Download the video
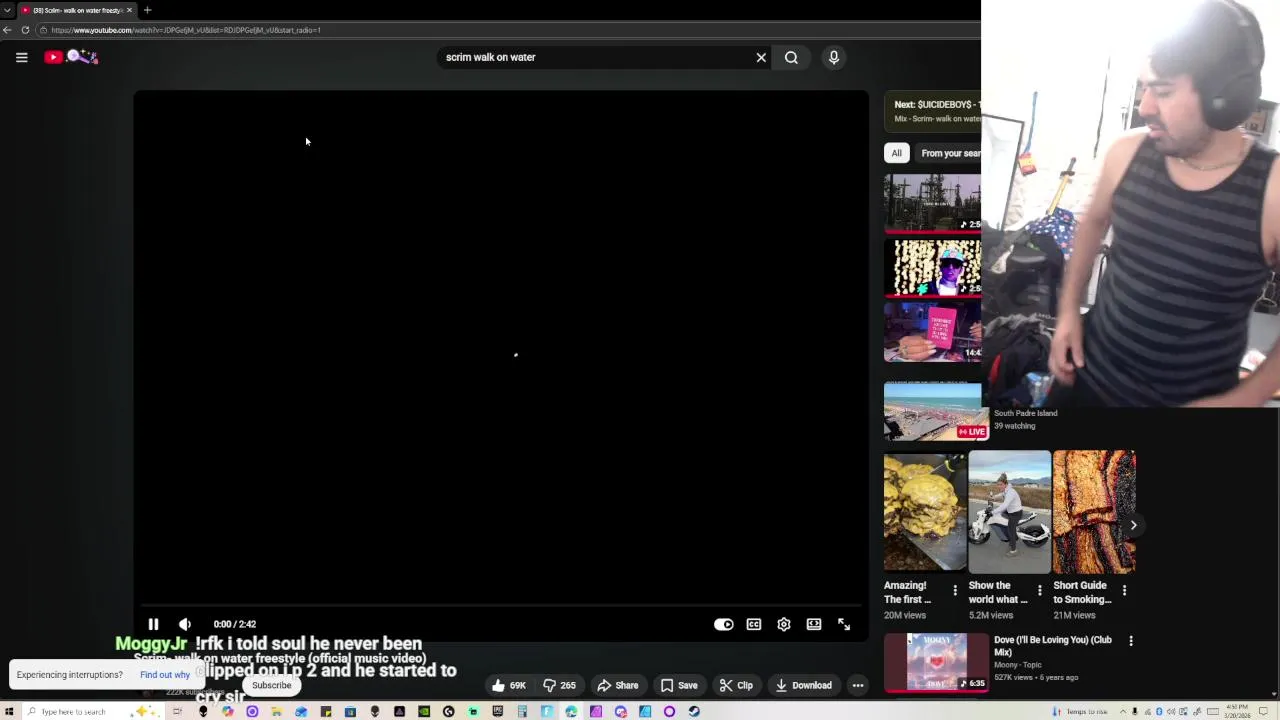The width and height of the screenshot is (1280, 720). pos(804,685)
